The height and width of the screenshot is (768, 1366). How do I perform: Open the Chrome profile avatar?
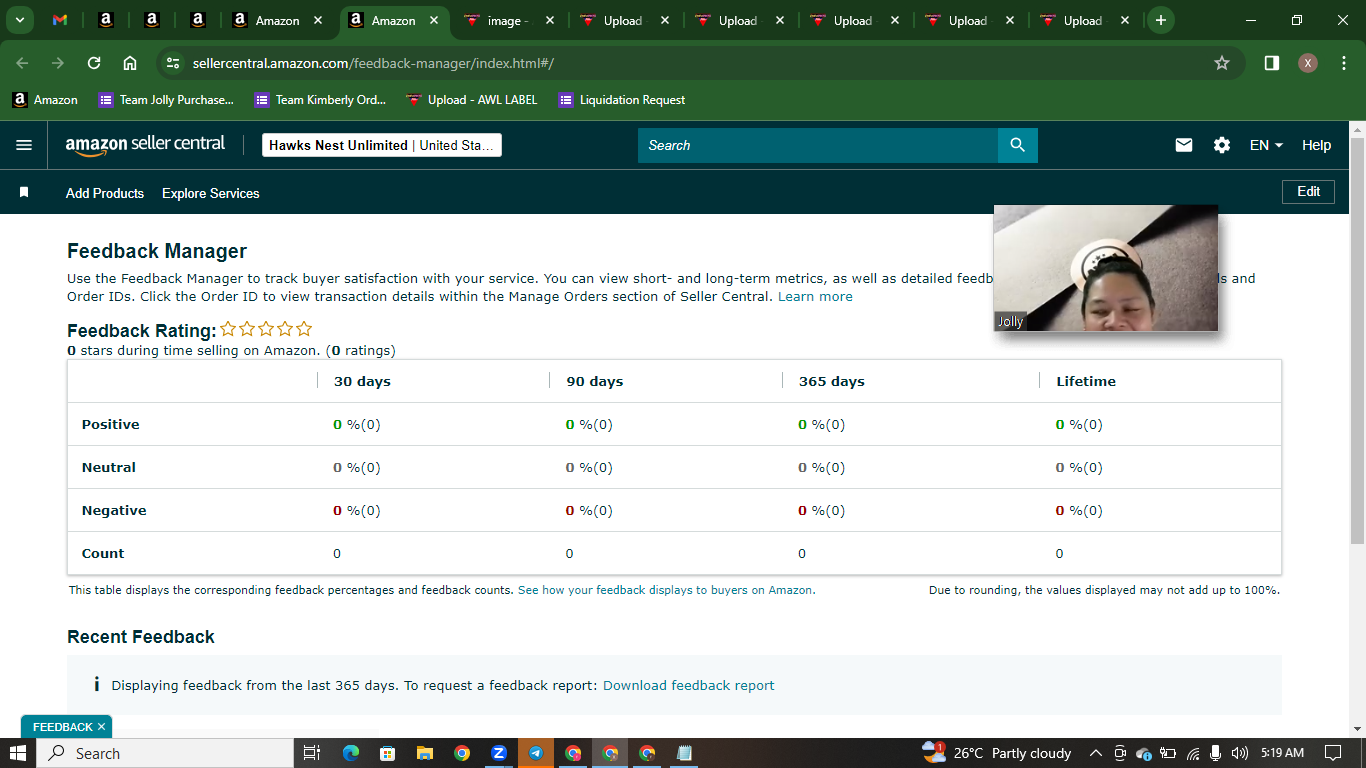point(1308,63)
